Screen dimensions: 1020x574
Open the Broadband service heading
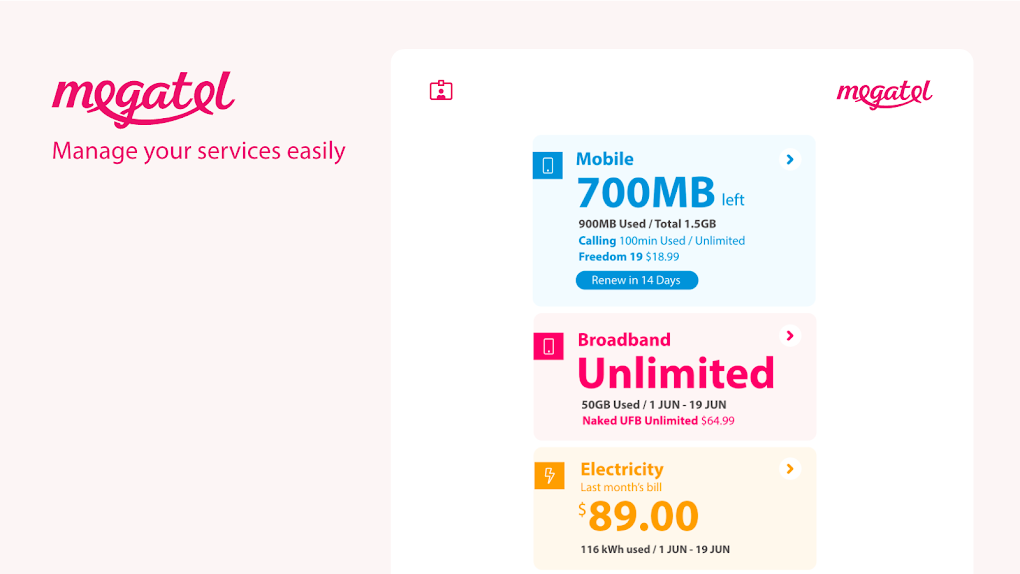pos(624,340)
